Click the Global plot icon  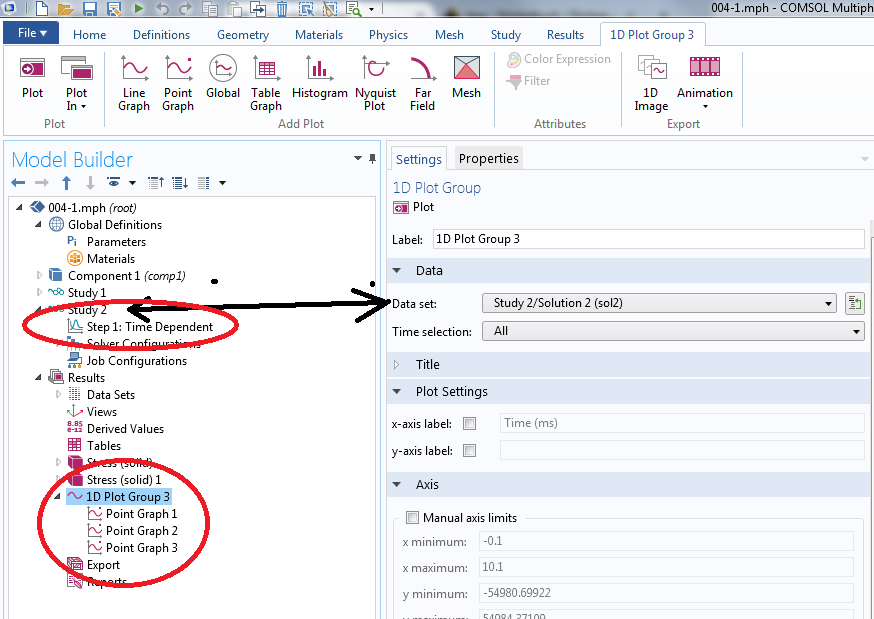[x=223, y=78]
